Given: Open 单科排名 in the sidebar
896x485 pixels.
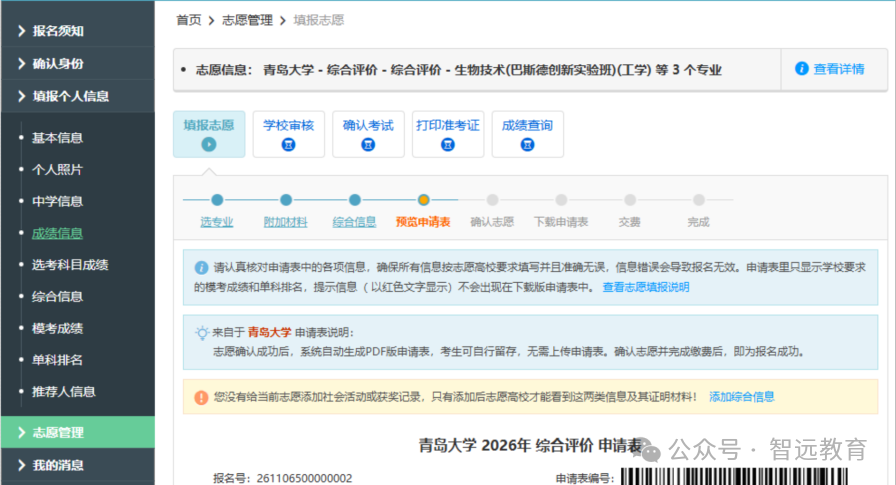Looking at the screenshot, I should coord(57,360).
